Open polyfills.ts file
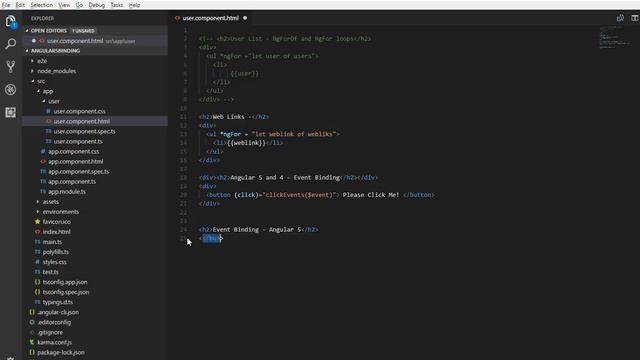This screenshot has width=640, height=360. coord(56,252)
